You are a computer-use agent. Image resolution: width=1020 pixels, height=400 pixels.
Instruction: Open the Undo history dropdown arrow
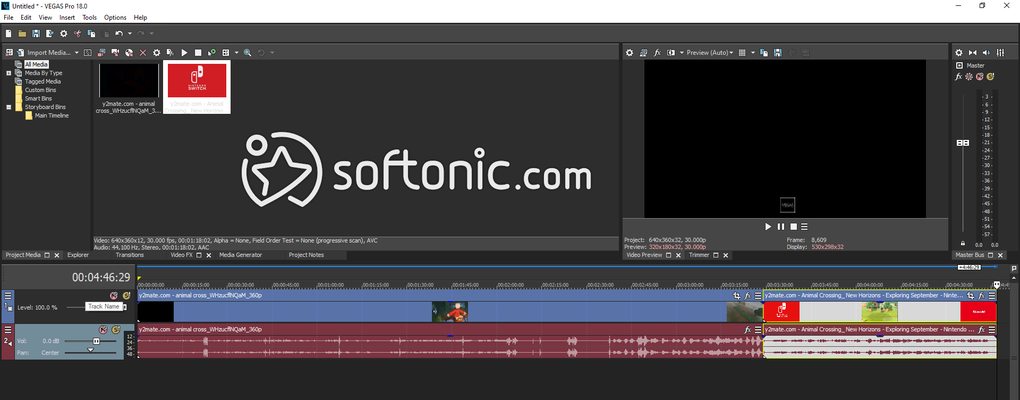point(130,33)
